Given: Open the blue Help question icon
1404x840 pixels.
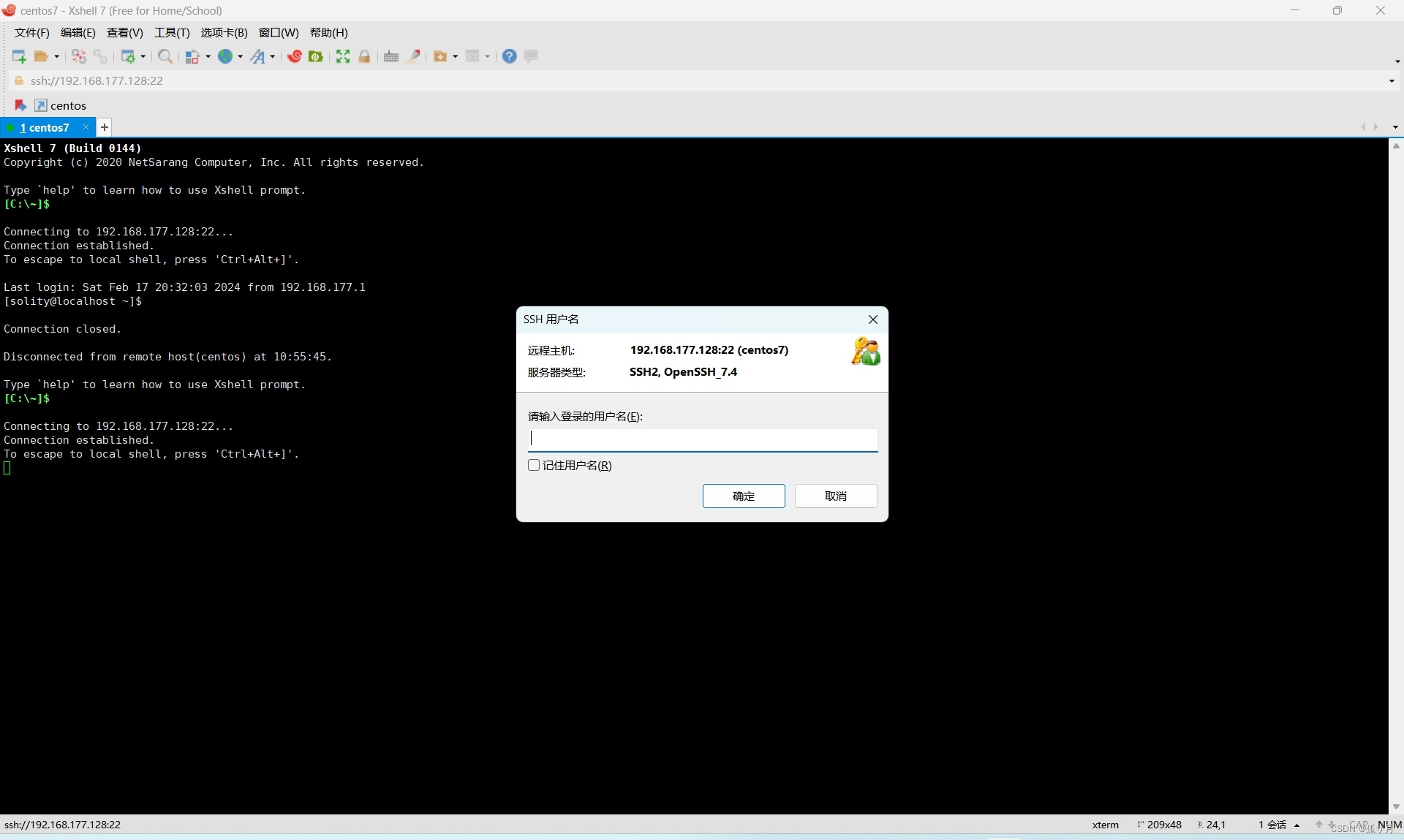Looking at the screenshot, I should [x=510, y=56].
